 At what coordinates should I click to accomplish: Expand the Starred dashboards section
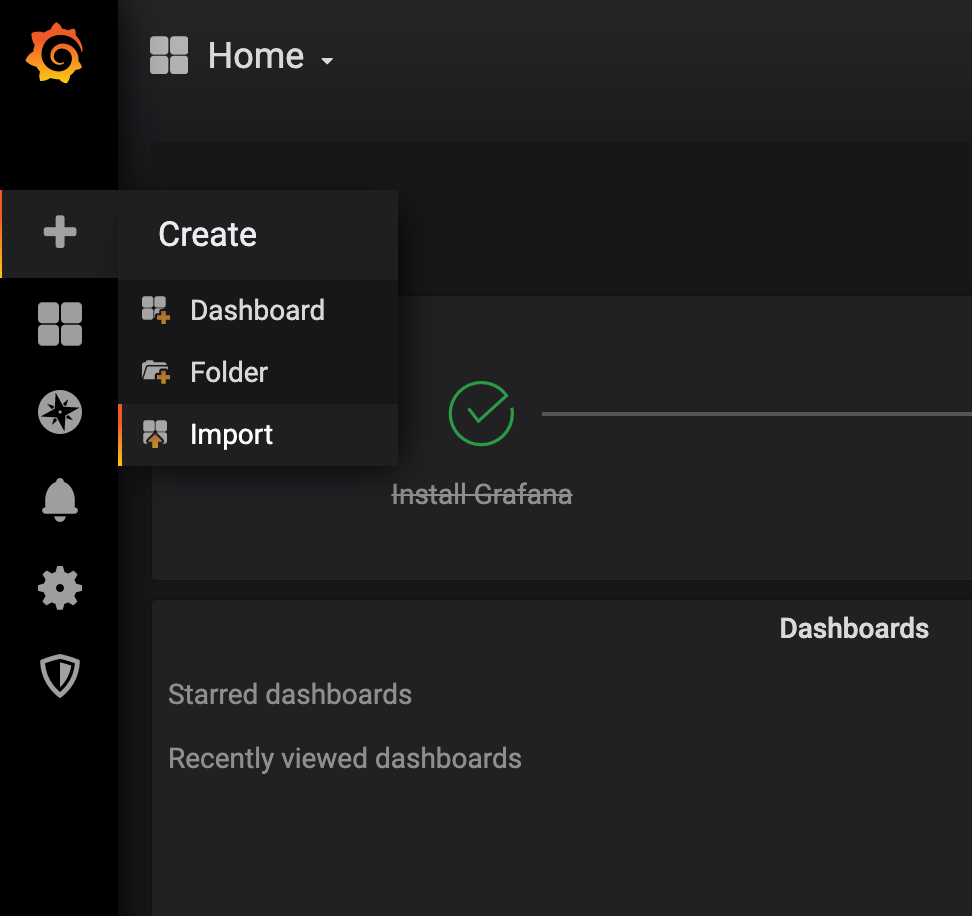click(x=290, y=694)
